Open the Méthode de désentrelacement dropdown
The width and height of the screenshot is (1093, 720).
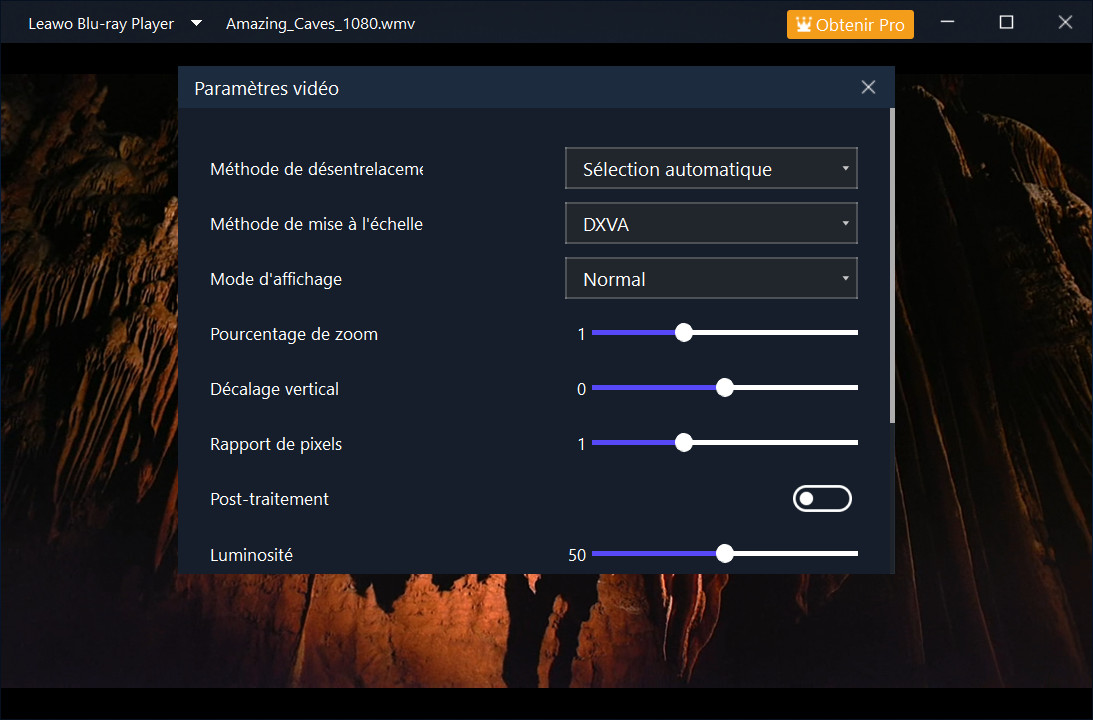pos(711,169)
